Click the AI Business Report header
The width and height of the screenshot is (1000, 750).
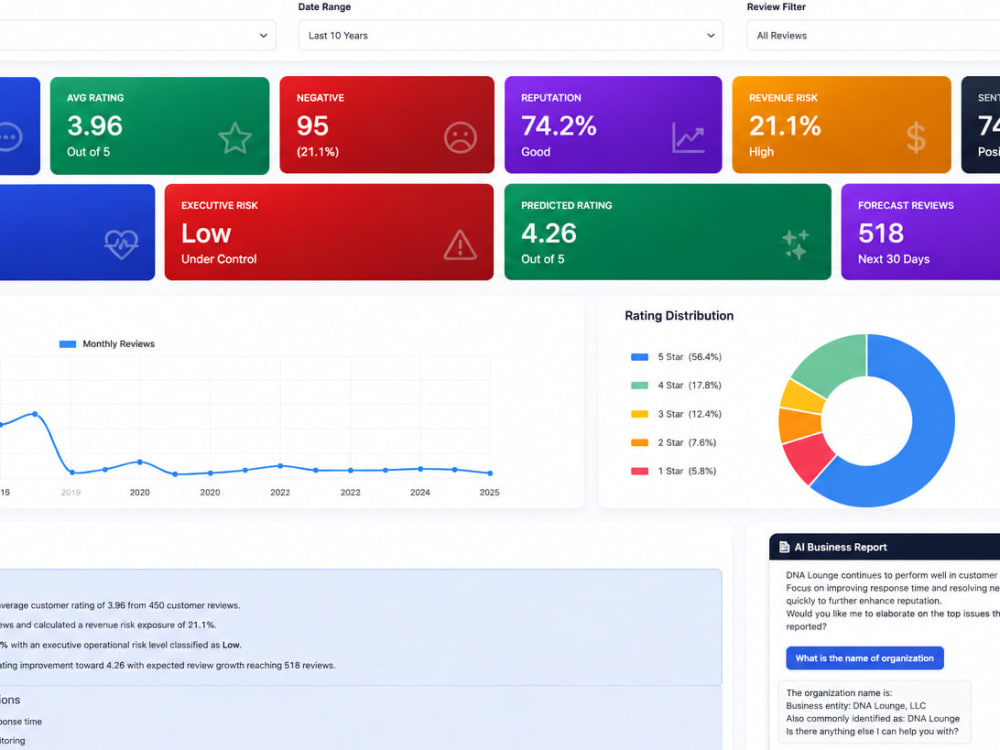point(885,547)
